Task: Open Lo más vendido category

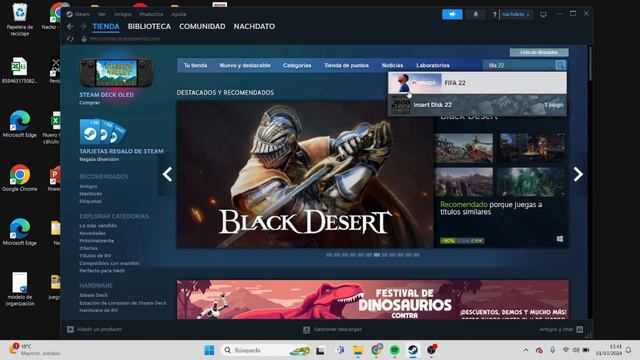Action: pos(98,226)
